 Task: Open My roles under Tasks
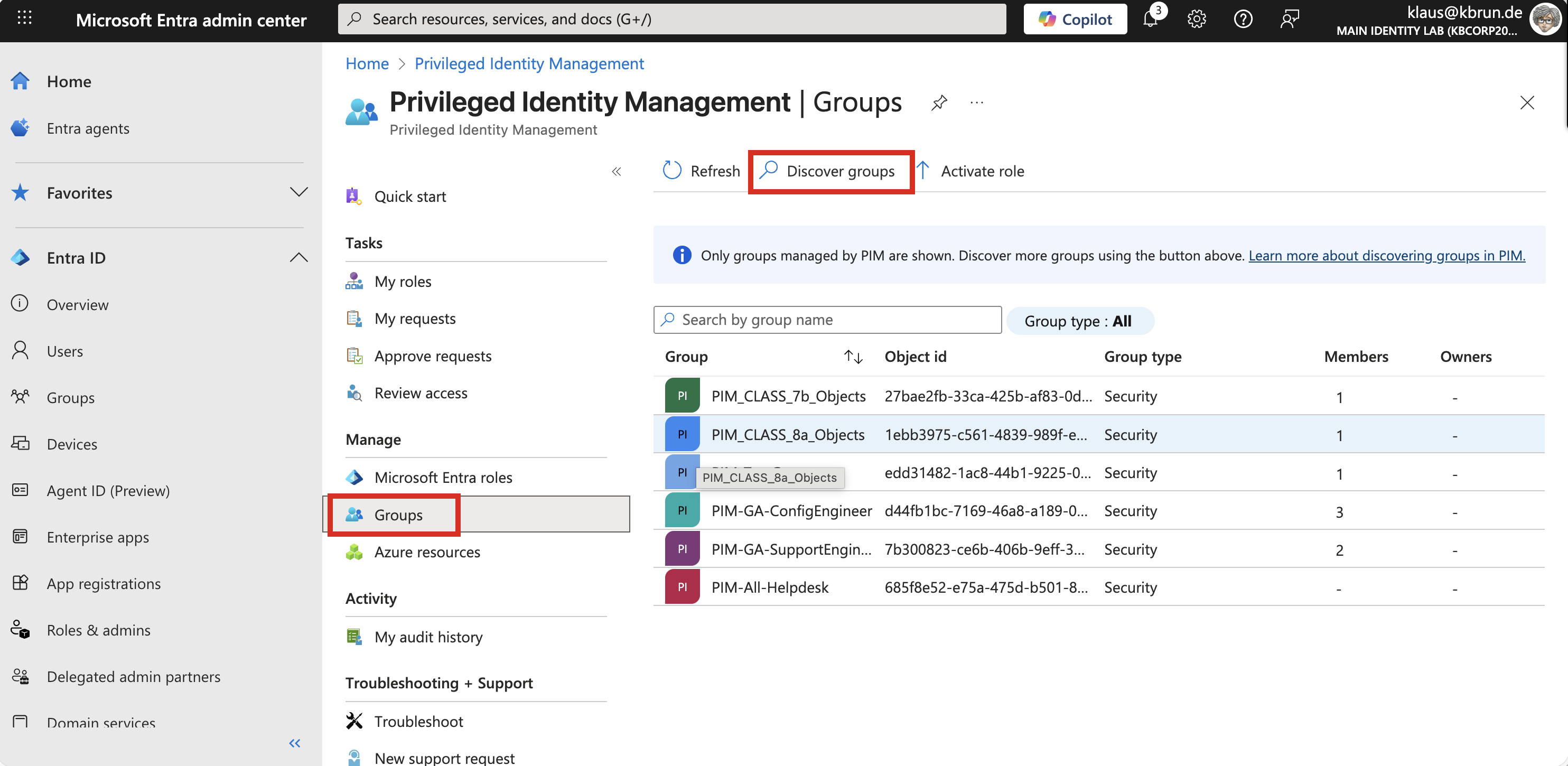pos(403,282)
